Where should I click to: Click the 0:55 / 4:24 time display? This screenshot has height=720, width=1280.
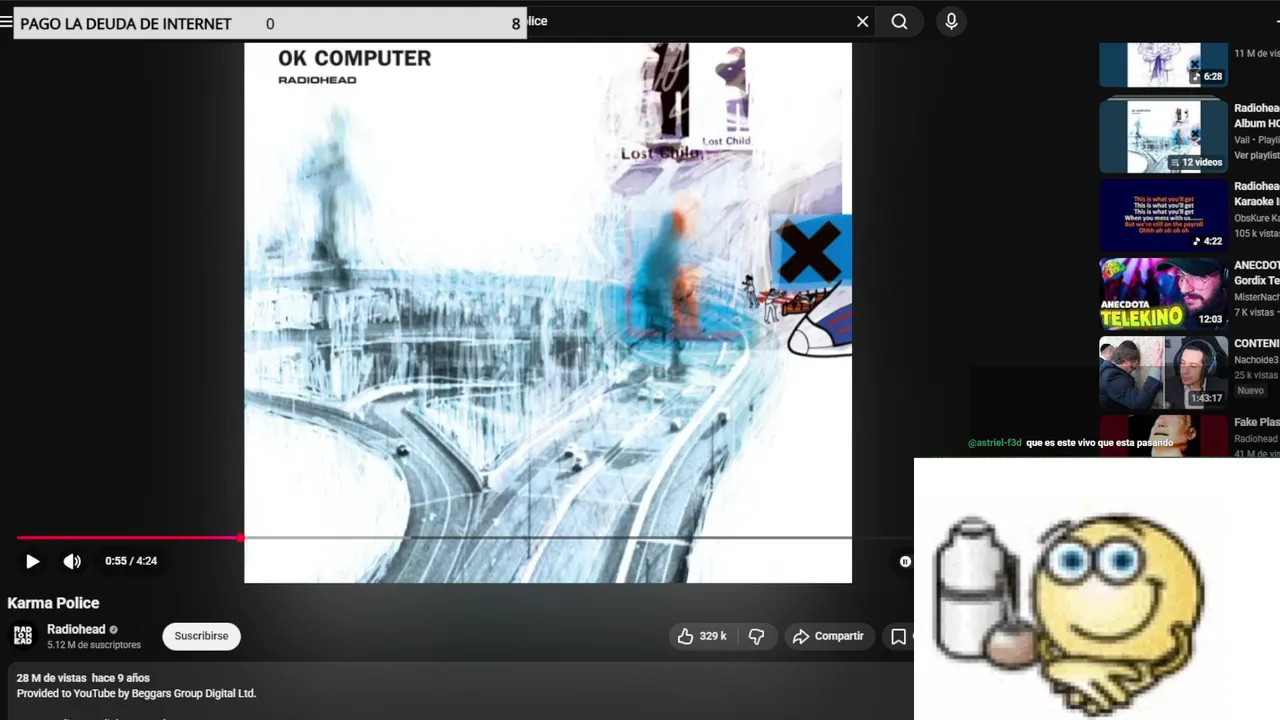pyautogui.click(x=131, y=561)
